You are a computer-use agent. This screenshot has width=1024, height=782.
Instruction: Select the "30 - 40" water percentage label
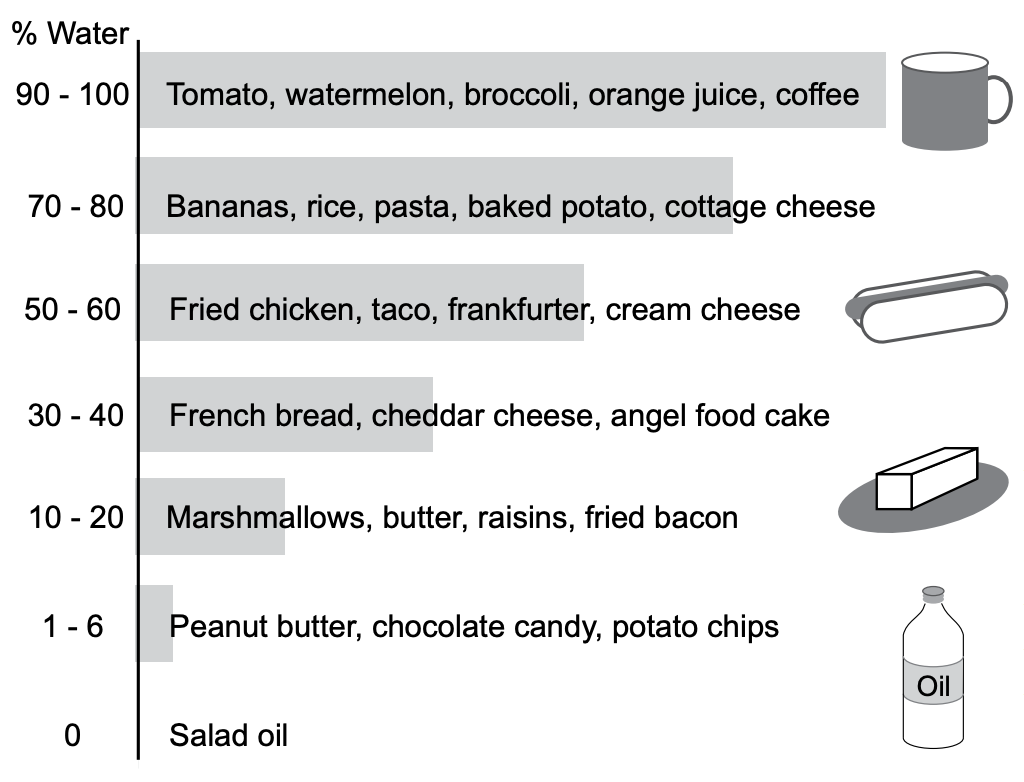coord(76,414)
